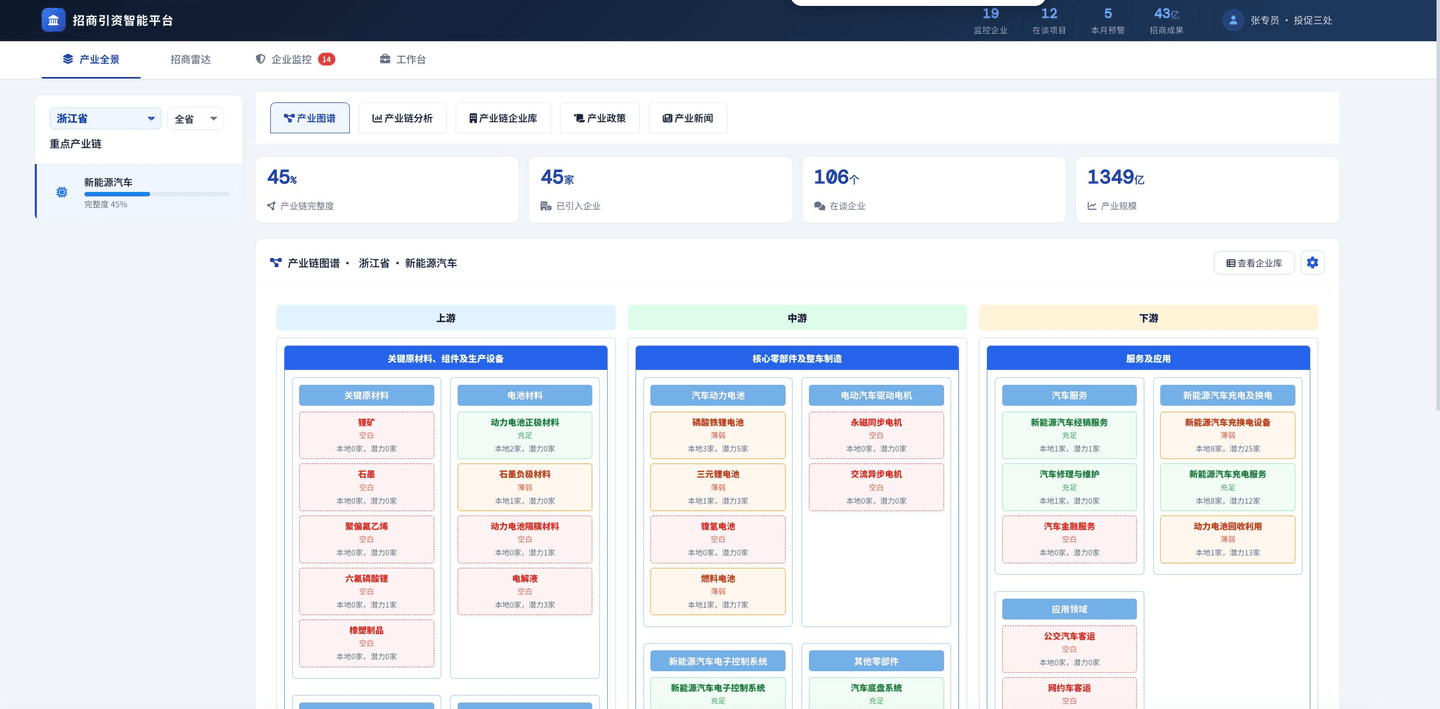Click the 在谈企业 chat icon
The height and width of the screenshot is (709, 1440).
pos(819,206)
